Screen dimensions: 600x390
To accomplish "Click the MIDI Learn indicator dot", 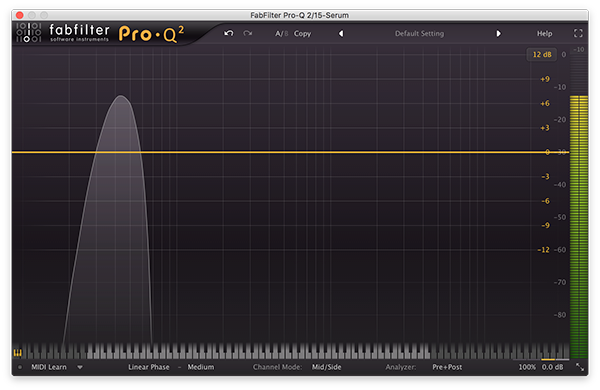I will tap(20, 367).
